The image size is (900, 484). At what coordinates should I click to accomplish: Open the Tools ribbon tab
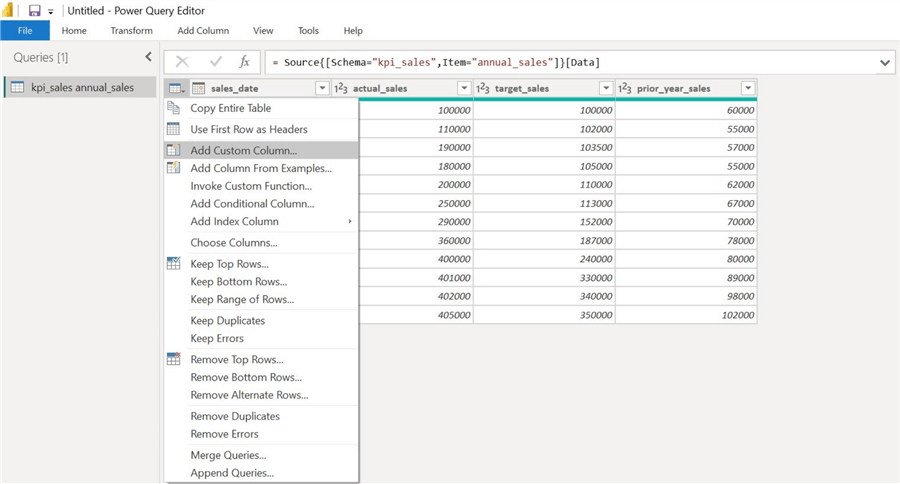[x=308, y=30]
